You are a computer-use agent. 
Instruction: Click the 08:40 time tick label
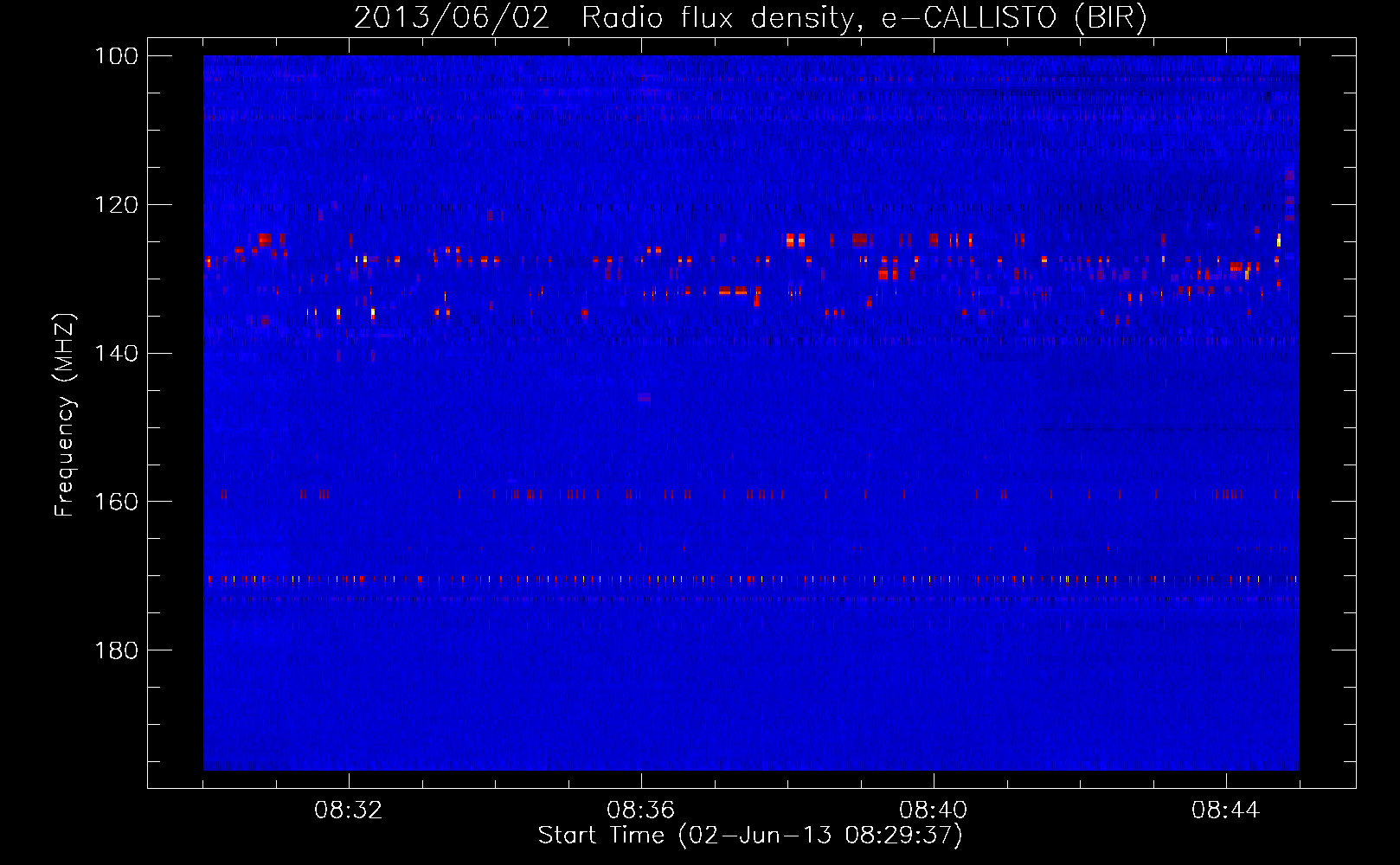pyautogui.click(x=934, y=811)
